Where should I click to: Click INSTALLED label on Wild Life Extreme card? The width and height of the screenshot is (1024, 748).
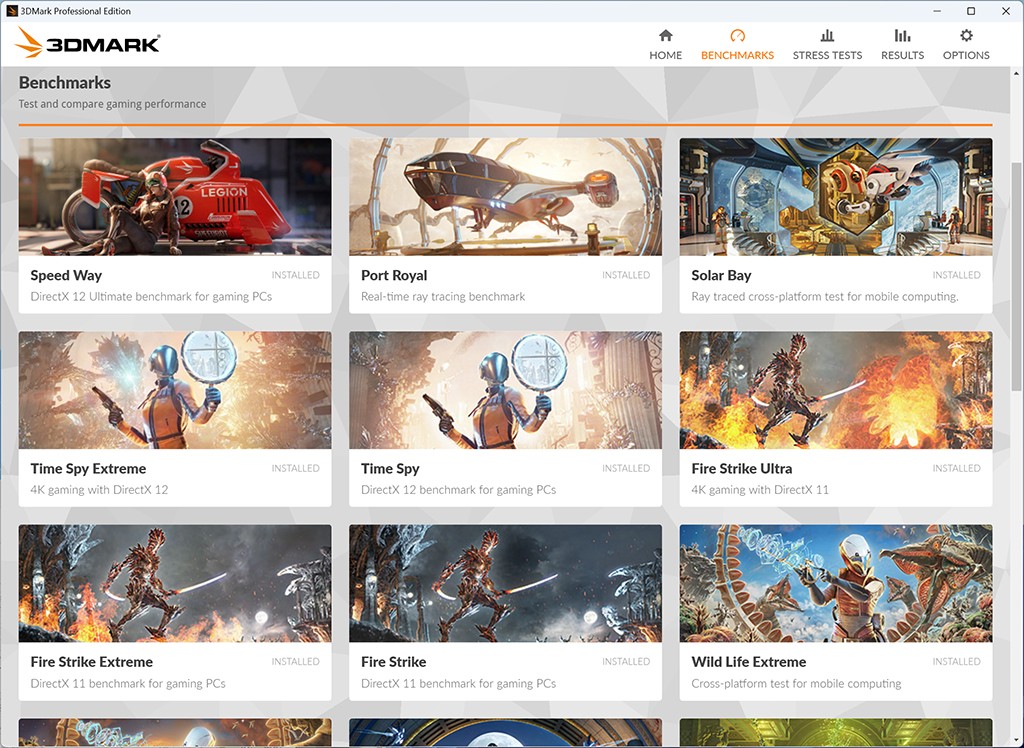pos(956,662)
